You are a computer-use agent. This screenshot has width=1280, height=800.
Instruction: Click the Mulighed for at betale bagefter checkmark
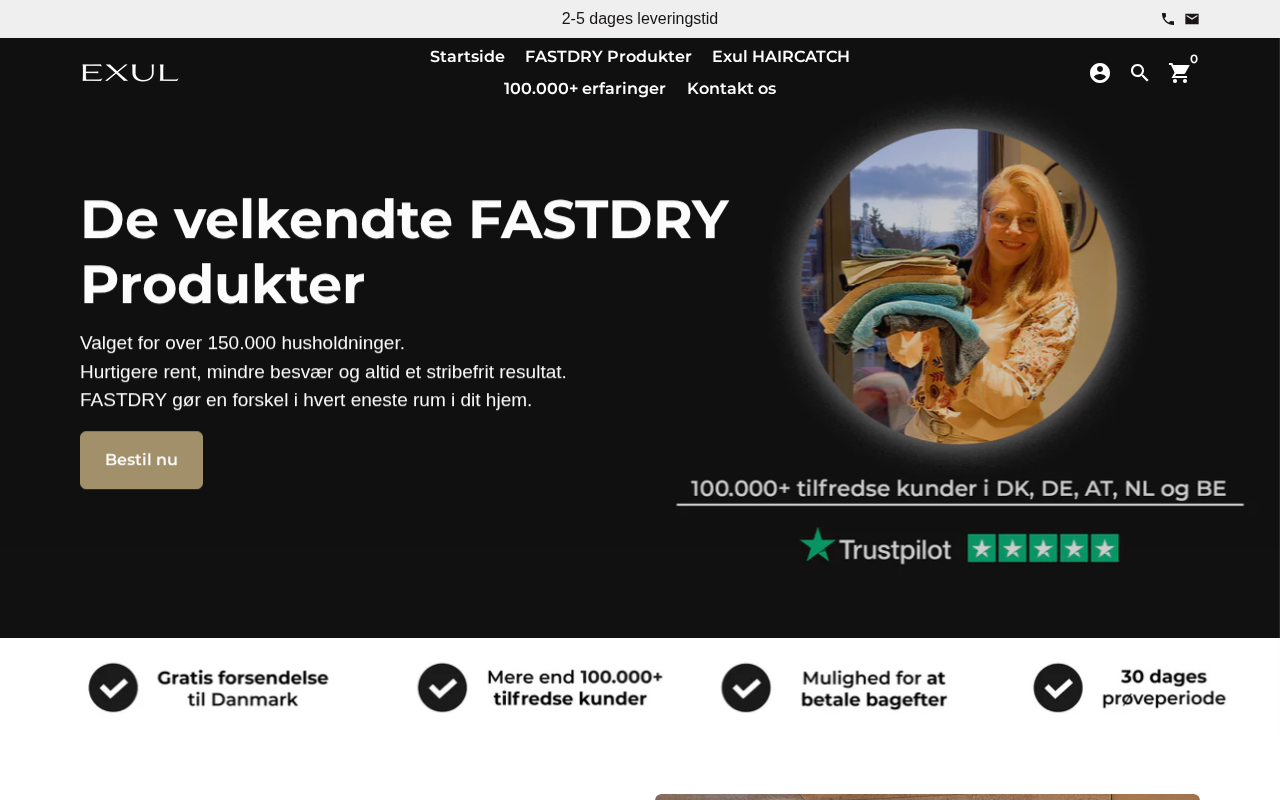click(x=746, y=688)
